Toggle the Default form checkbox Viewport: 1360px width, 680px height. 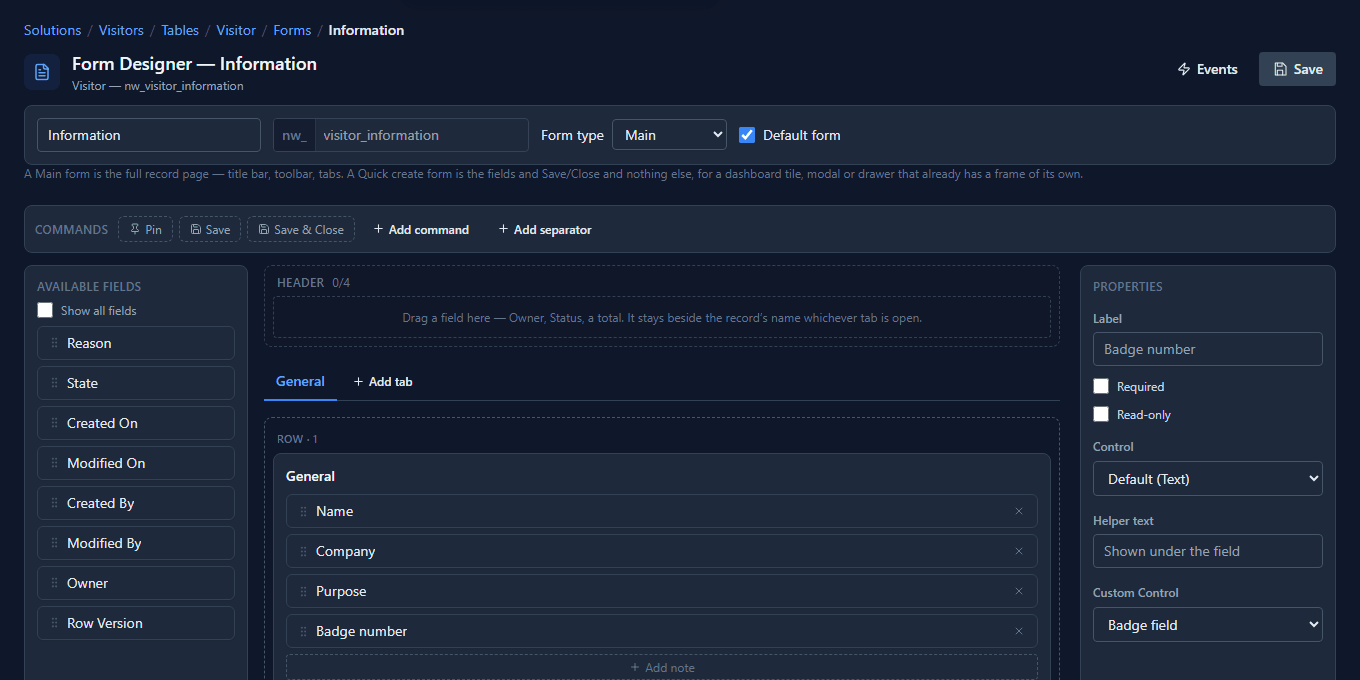[x=747, y=135]
